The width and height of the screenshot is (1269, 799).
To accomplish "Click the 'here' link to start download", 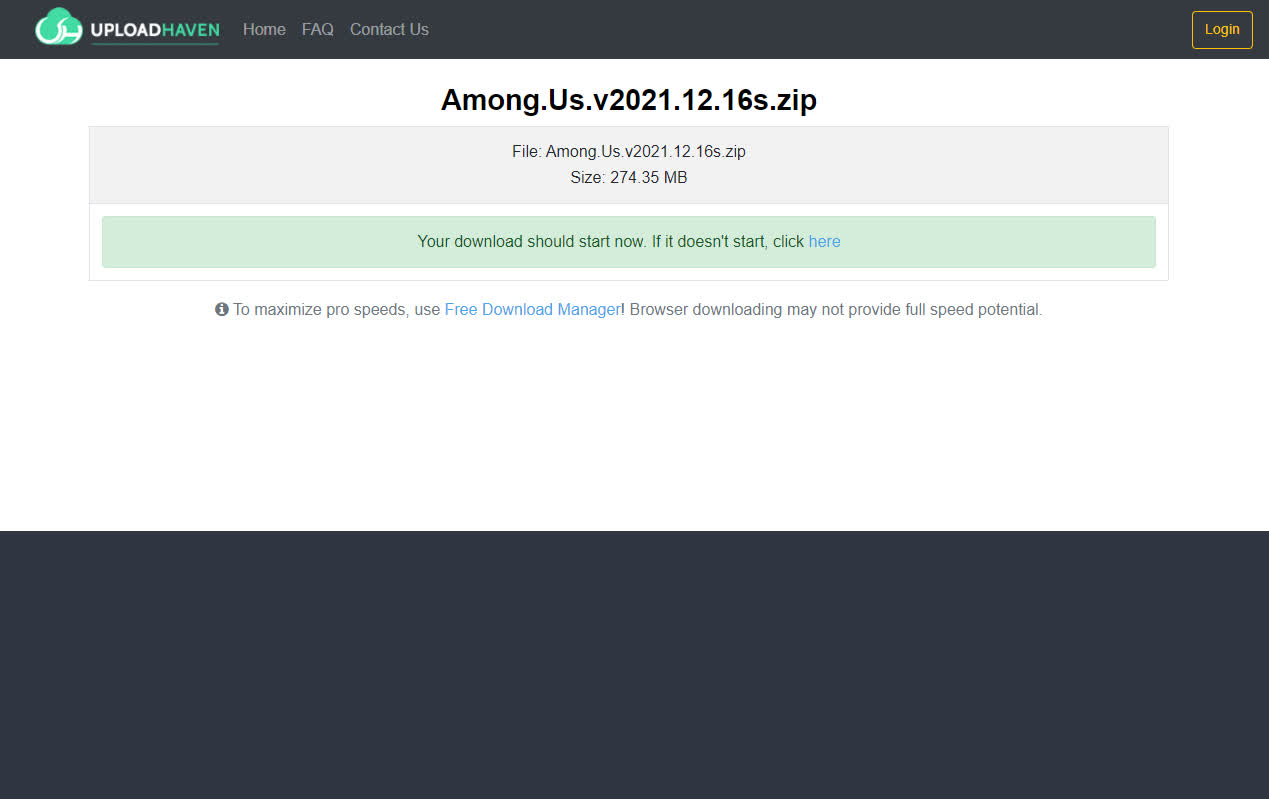I will (x=824, y=242).
